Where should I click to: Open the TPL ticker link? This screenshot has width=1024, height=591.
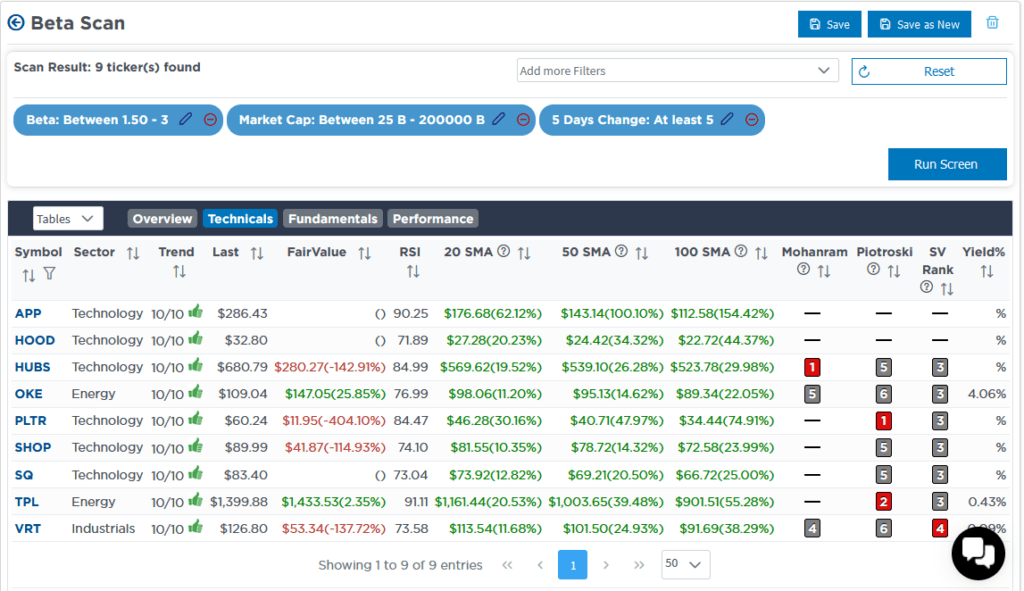click(x=27, y=502)
